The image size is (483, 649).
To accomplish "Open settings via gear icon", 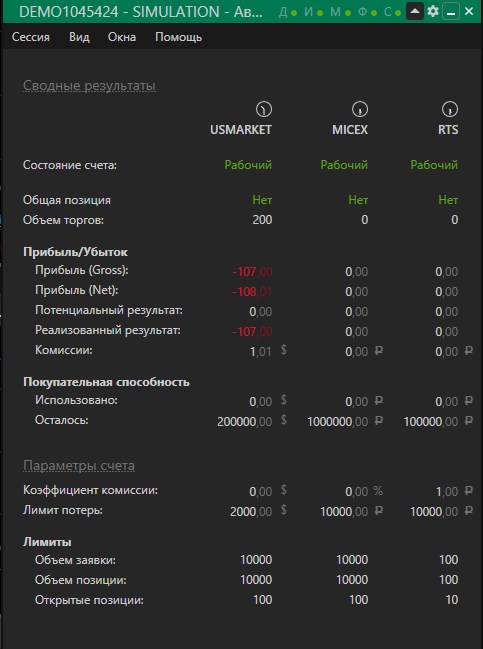I will coord(433,11).
